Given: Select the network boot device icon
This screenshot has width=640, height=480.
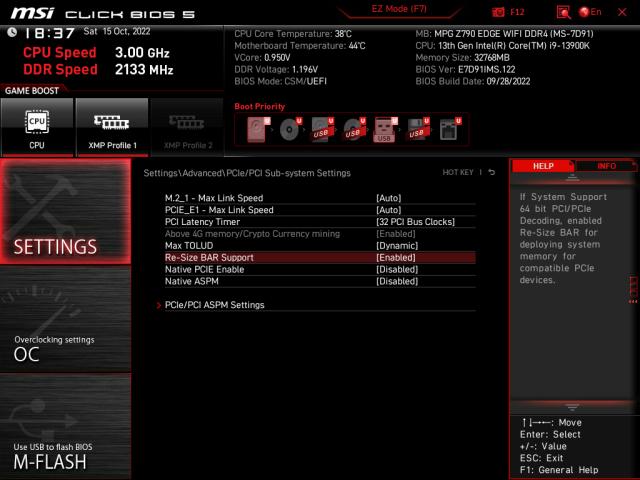Looking at the screenshot, I should click(450, 129).
